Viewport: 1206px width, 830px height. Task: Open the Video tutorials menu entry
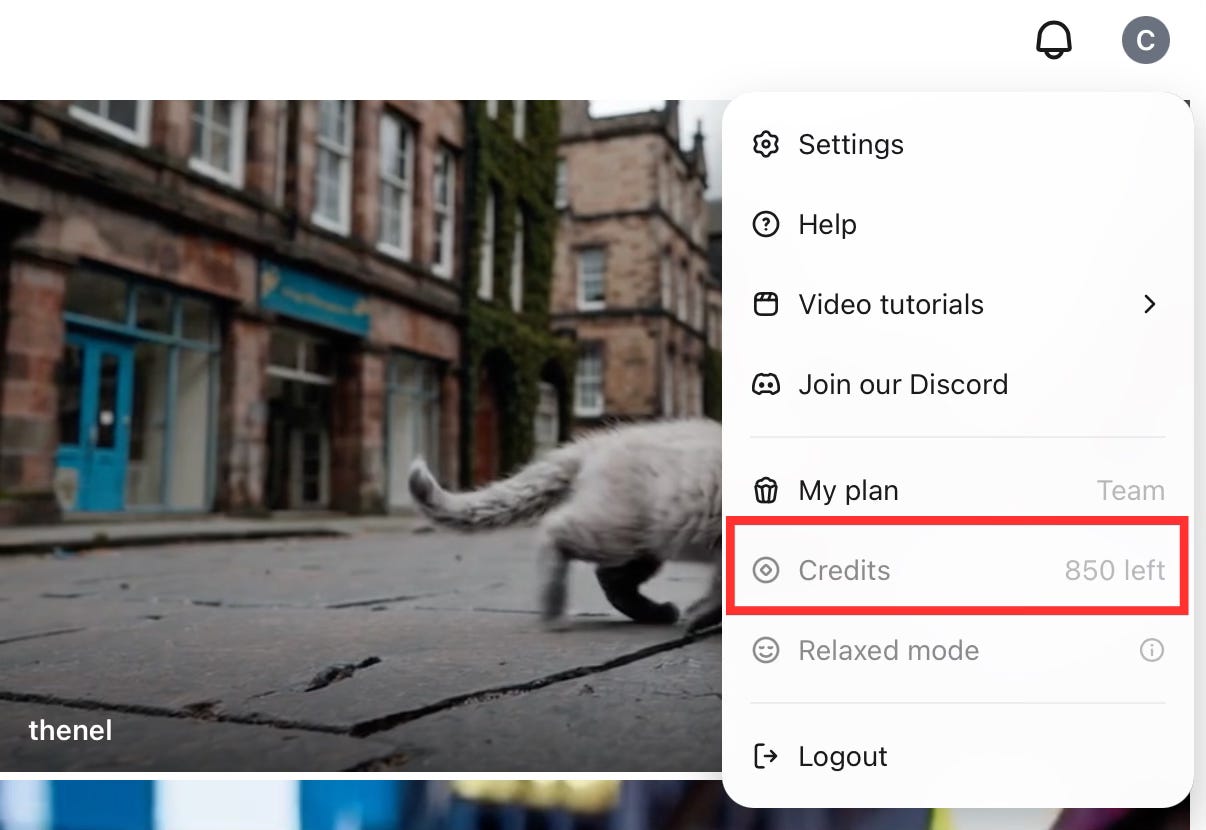pos(958,304)
